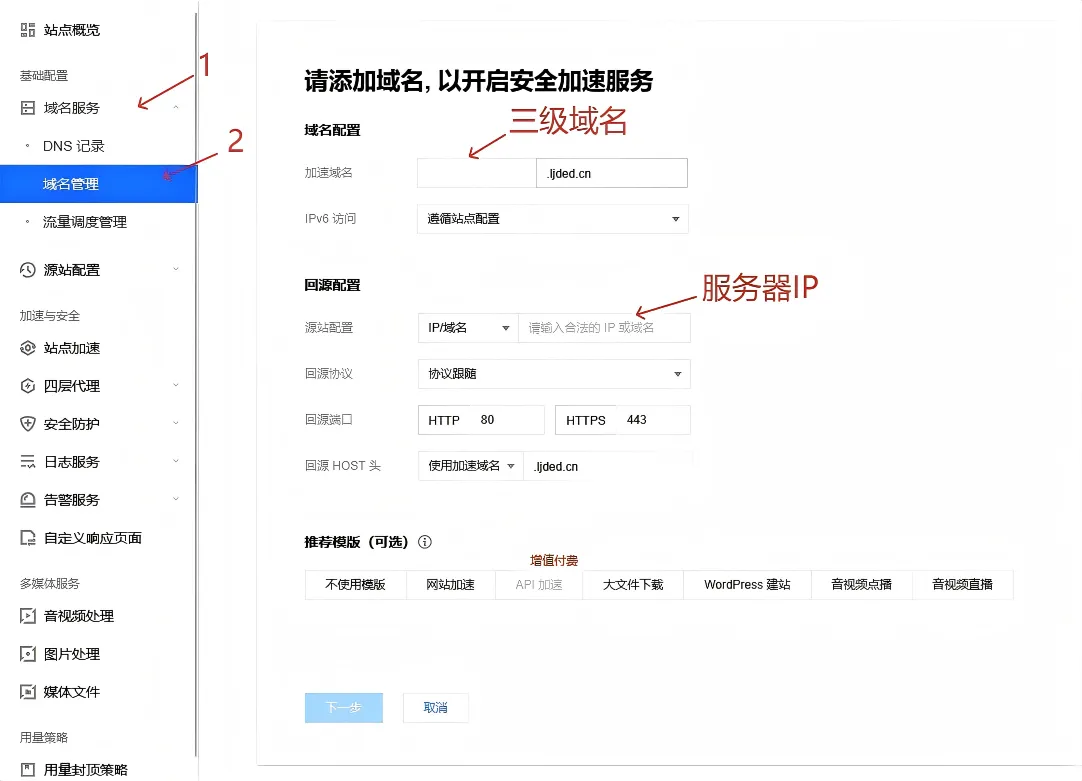The image size is (1082, 781).
Task: Open the DNS 记录 menu item
Action: pyautogui.click(x=74, y=146)
